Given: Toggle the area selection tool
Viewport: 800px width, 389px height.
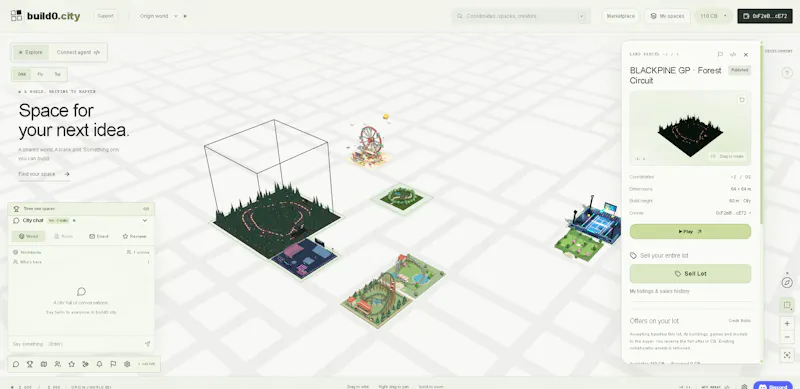Looking at the screenshot, I should [x=787, y=305].
